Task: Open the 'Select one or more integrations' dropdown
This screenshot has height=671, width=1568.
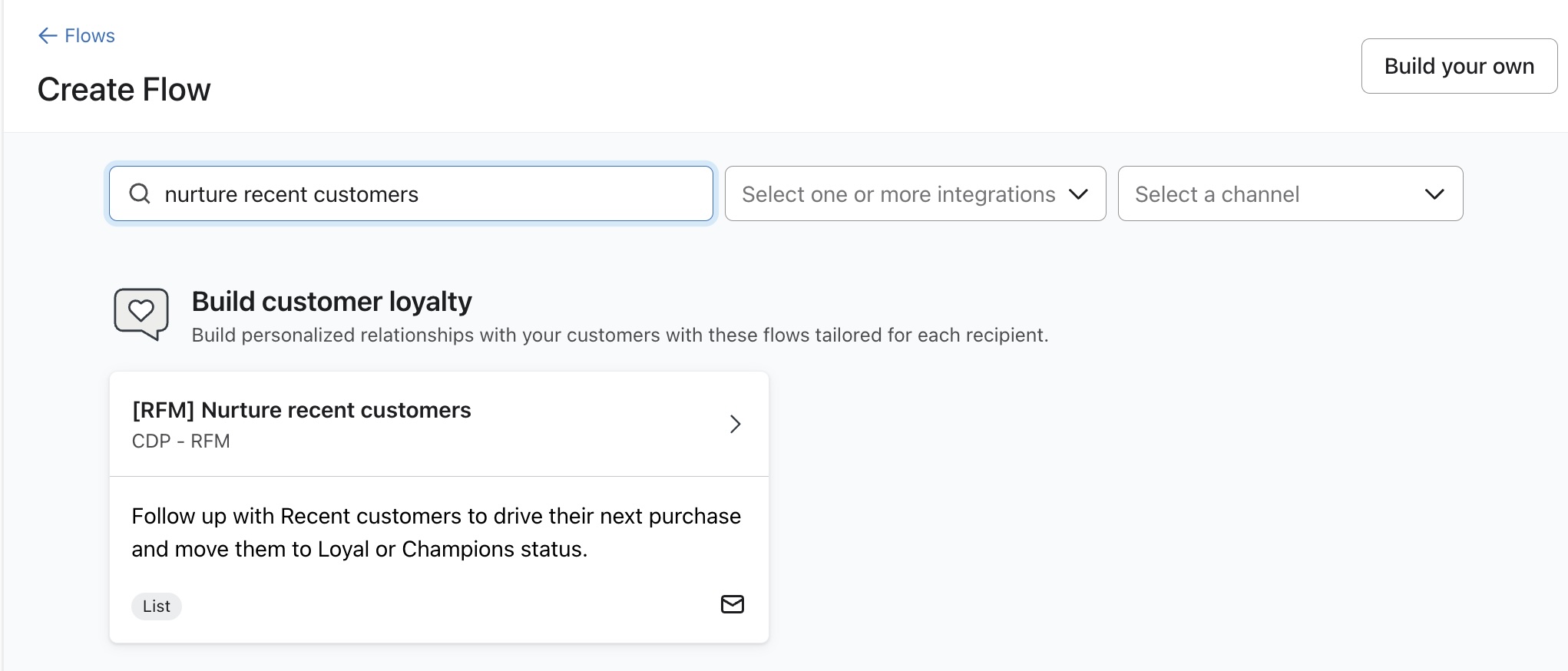Action: [898, 194]
